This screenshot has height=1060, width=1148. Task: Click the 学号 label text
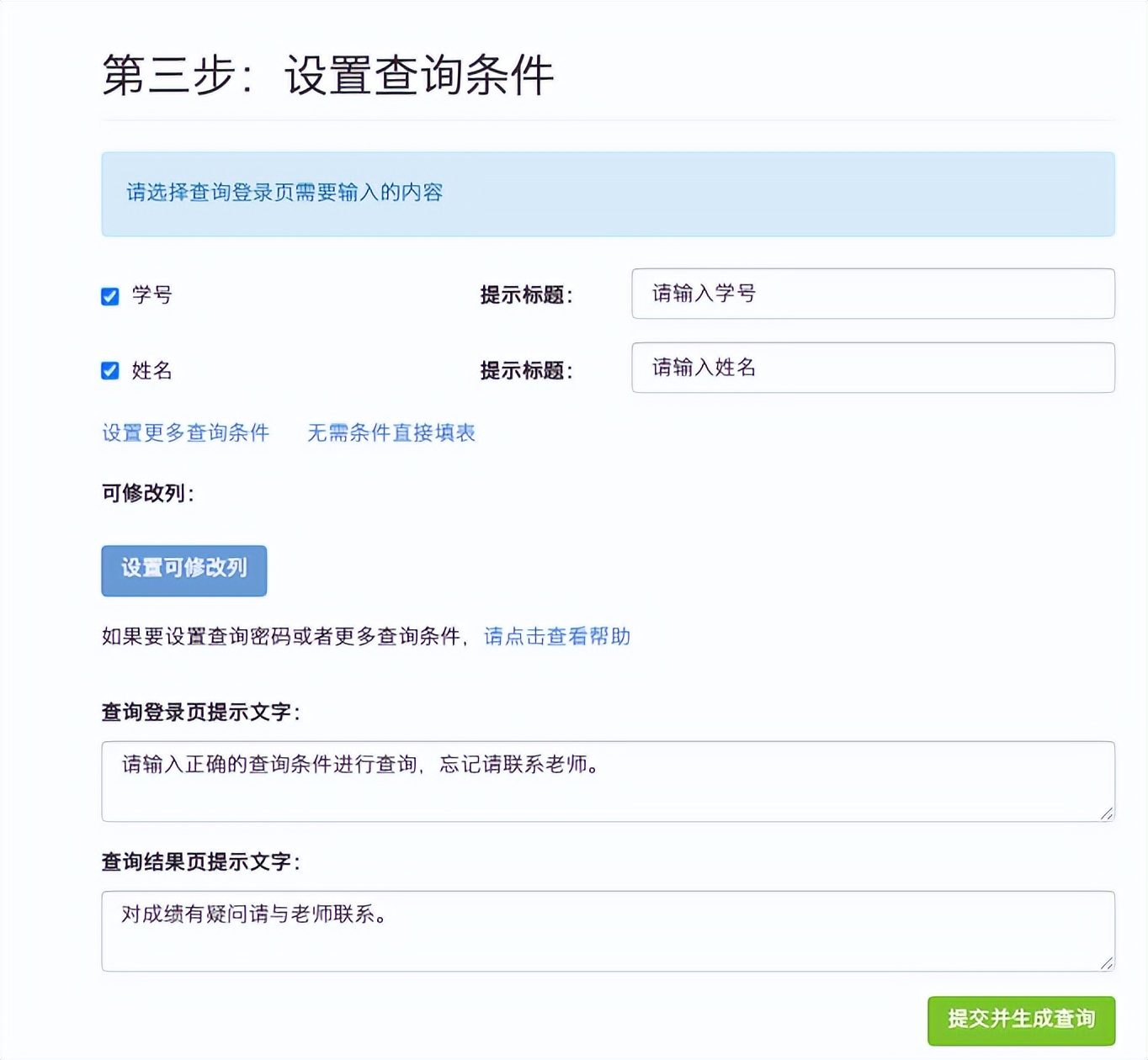coord(152,295)
